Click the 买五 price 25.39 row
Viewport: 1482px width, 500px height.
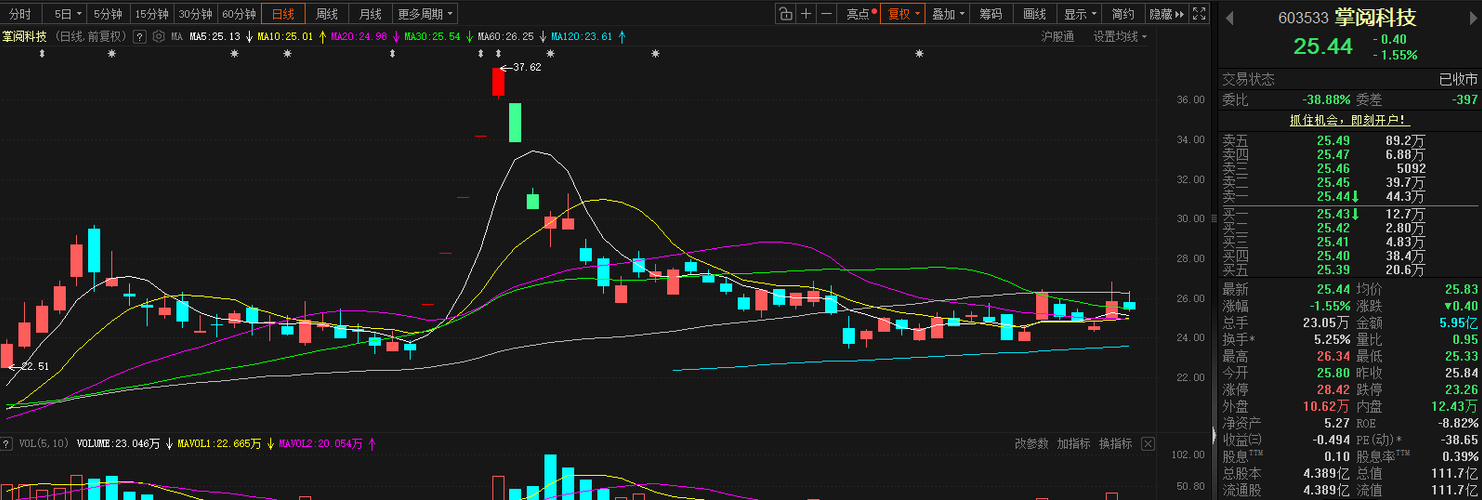point(1350,270)
